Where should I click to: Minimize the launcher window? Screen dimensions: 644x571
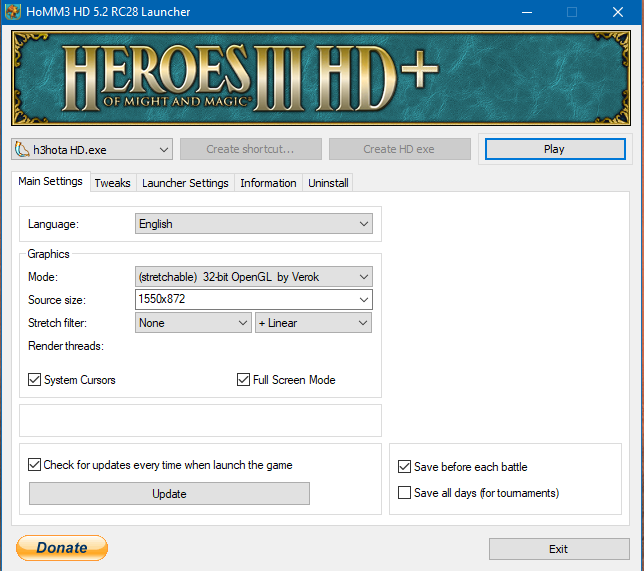click(x=527, y=12)
